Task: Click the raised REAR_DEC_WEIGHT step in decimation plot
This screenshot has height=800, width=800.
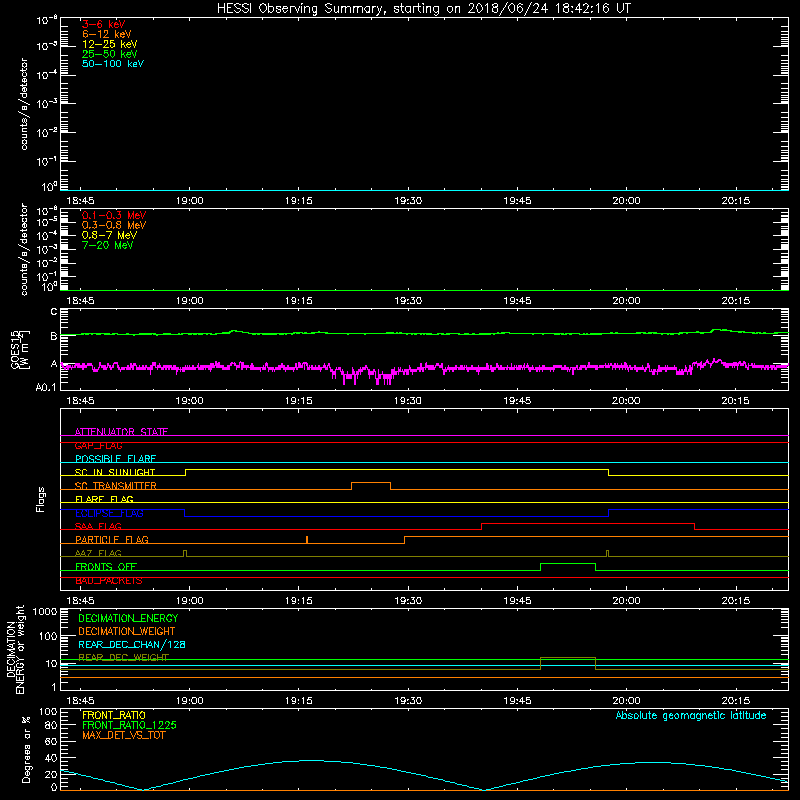Action: (x=568, y=658)
